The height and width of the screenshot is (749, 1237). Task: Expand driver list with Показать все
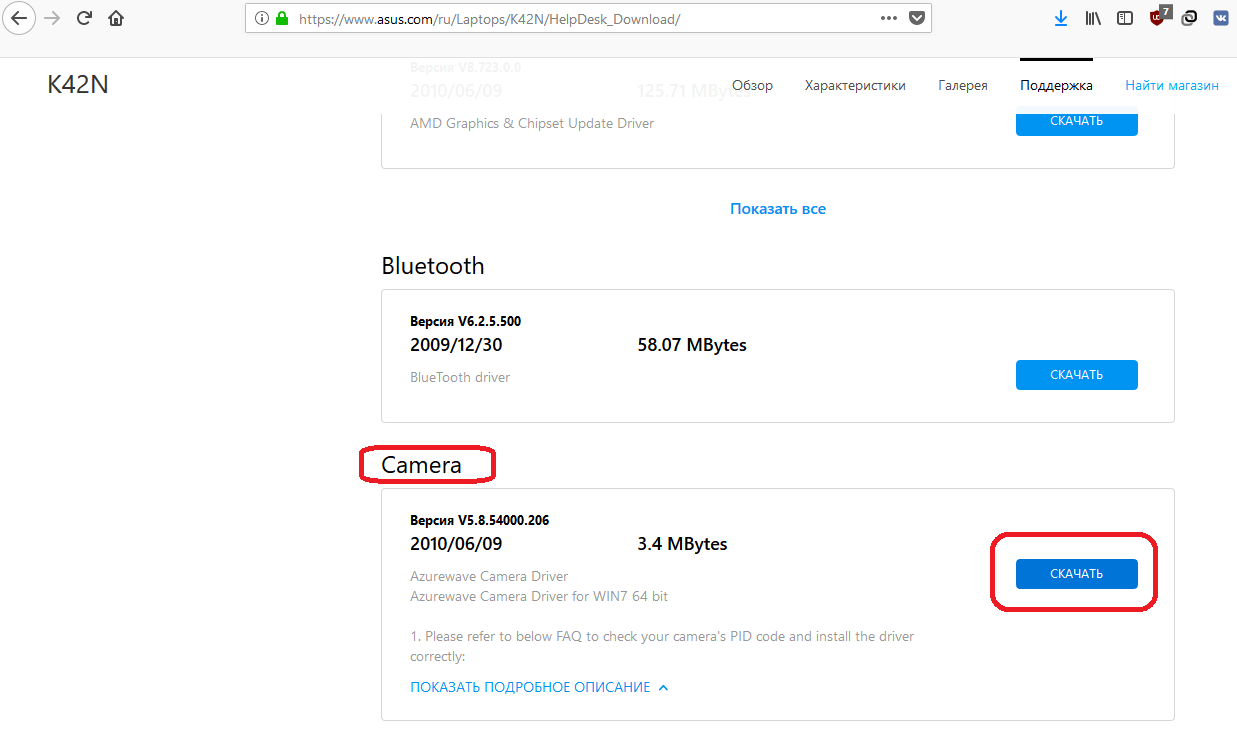[777, 208]
